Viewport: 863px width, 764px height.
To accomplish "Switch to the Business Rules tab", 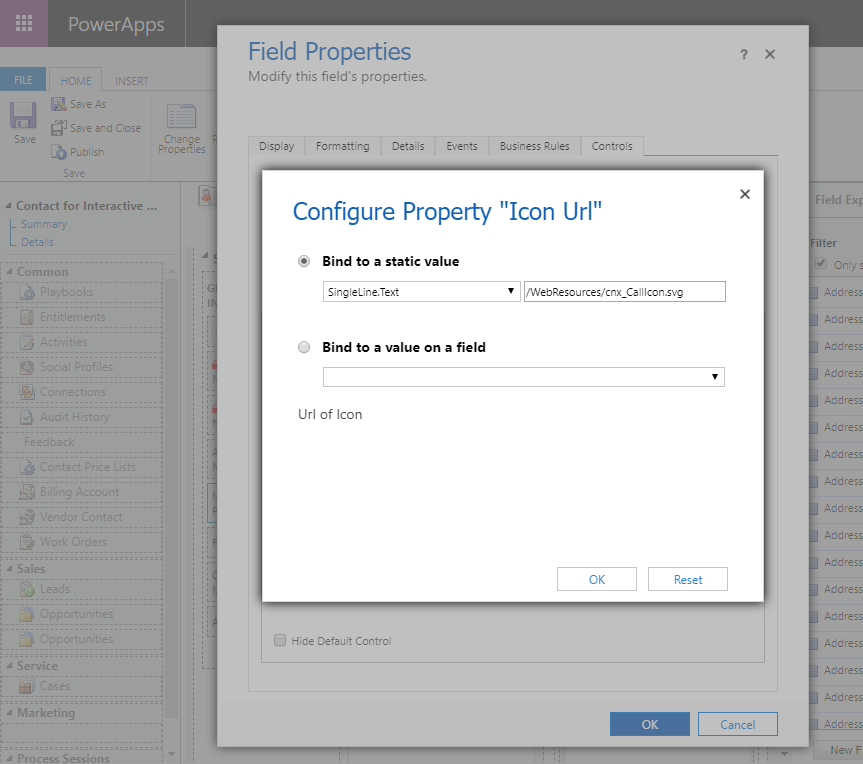I will [x=534, y=146].
